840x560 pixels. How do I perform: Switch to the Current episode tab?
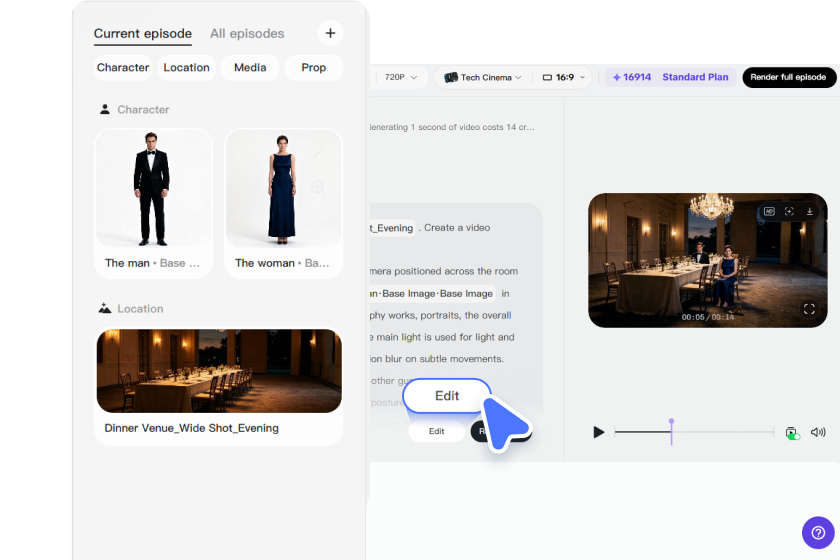point(142,34)
